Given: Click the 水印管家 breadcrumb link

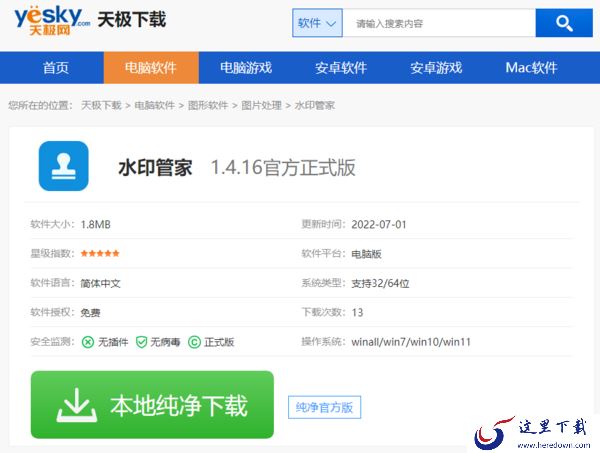Looking at the screenshot, I should point(315,105).
